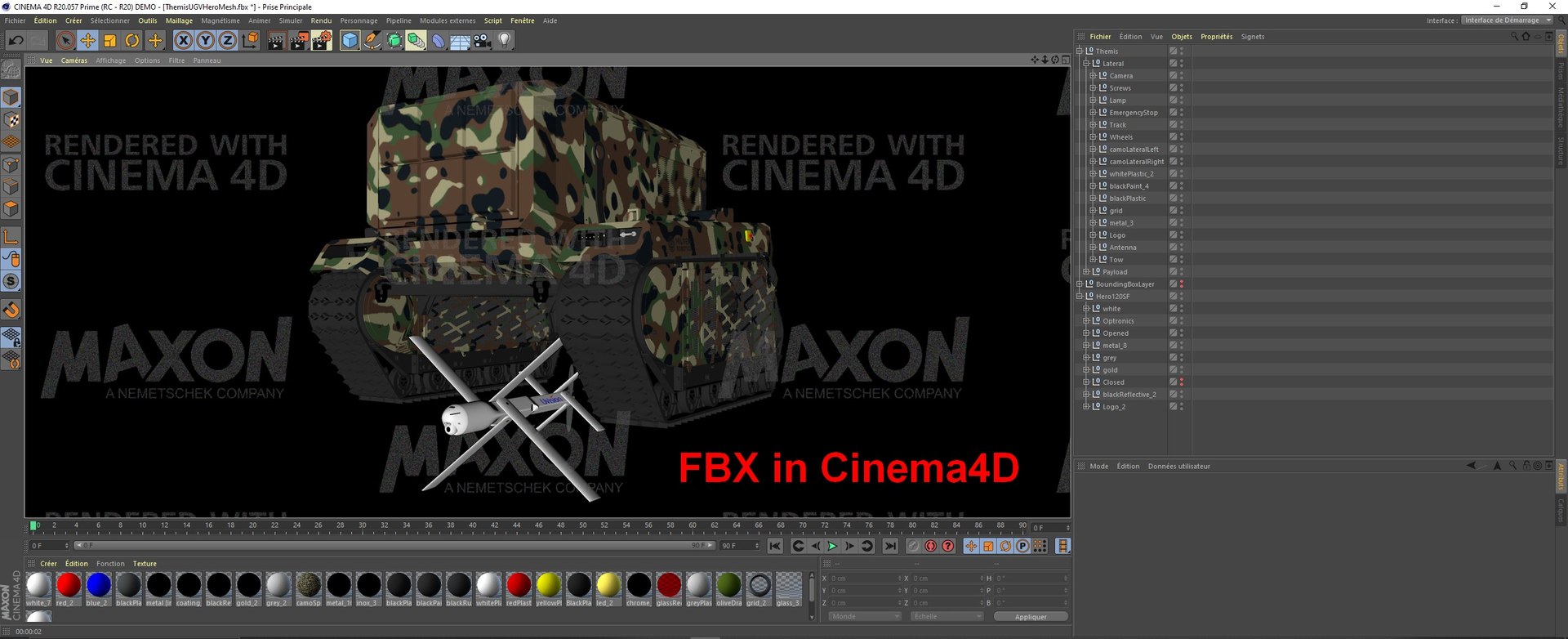The image size is (1568, 639).
Task: Open the Interface layout dropdown
Action: 1507,20
